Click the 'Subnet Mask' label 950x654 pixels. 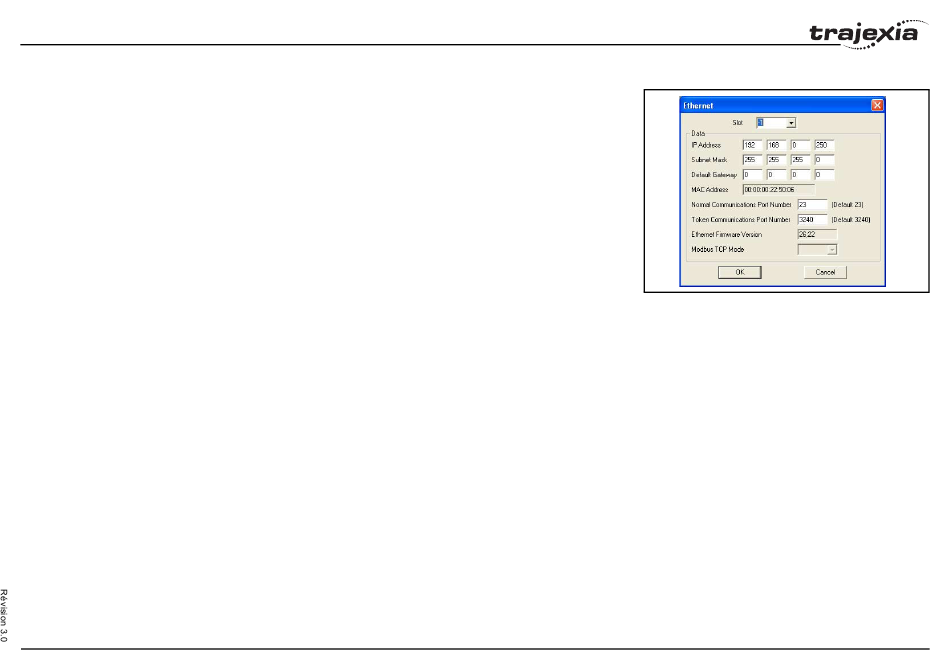click(x=709, y=160)
